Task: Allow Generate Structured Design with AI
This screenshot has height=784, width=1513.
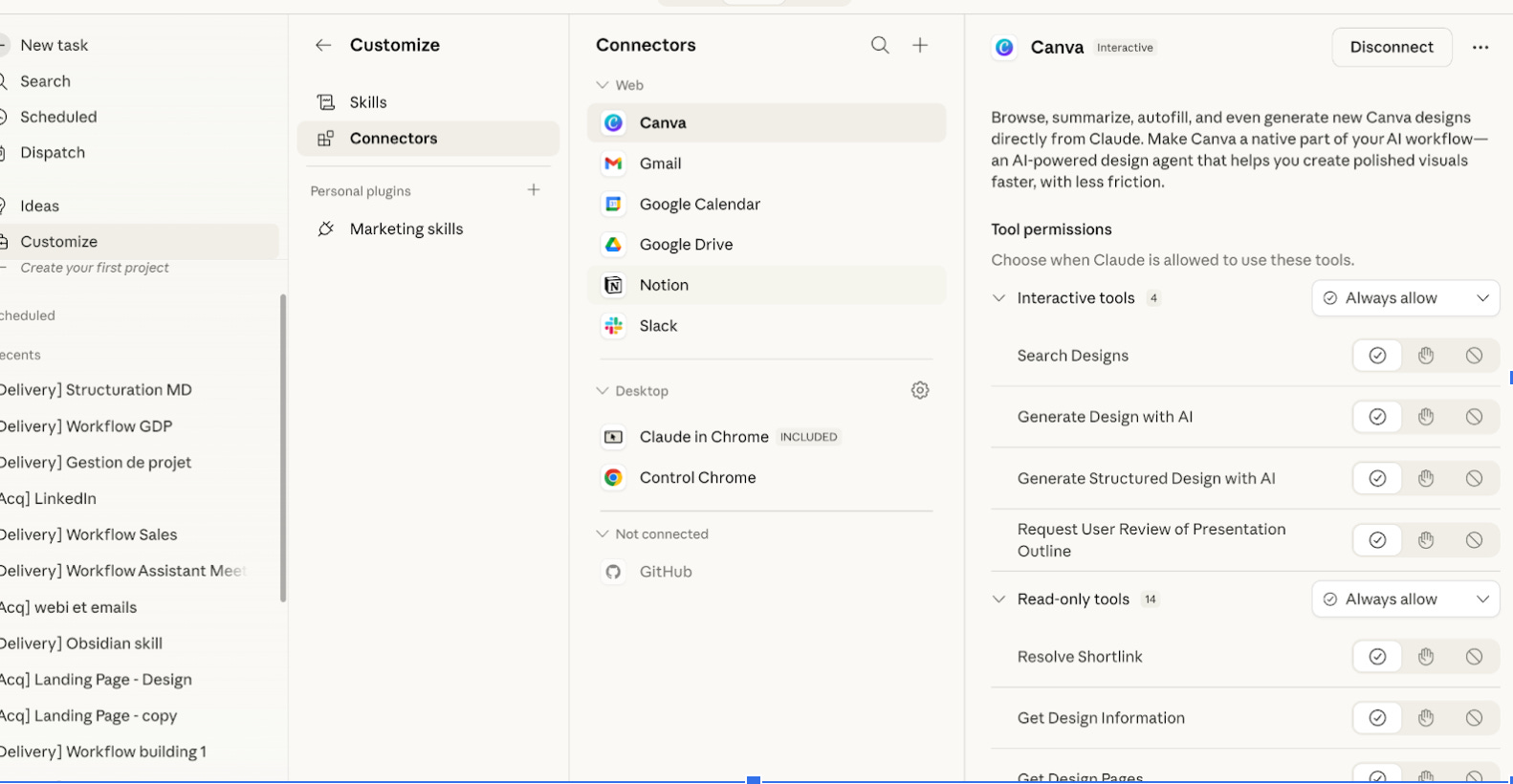Action: click(1377, 478)
